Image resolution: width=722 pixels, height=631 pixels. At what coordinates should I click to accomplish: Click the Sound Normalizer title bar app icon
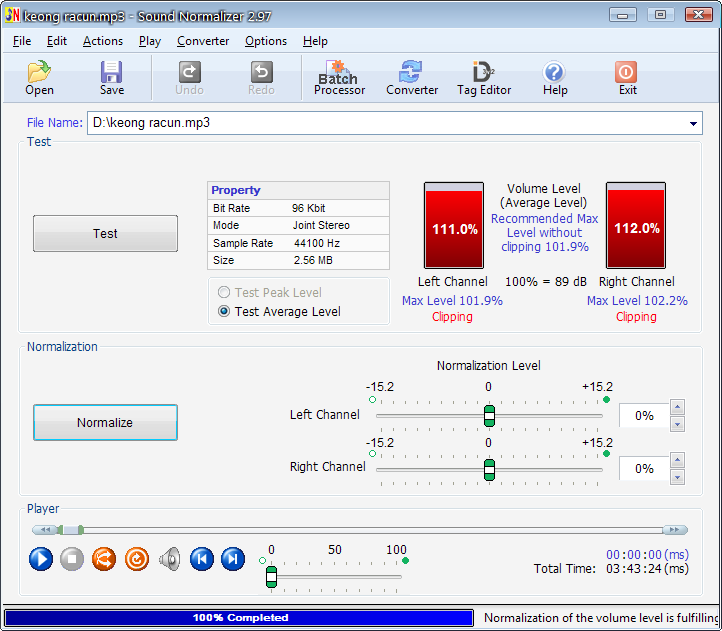12,15
